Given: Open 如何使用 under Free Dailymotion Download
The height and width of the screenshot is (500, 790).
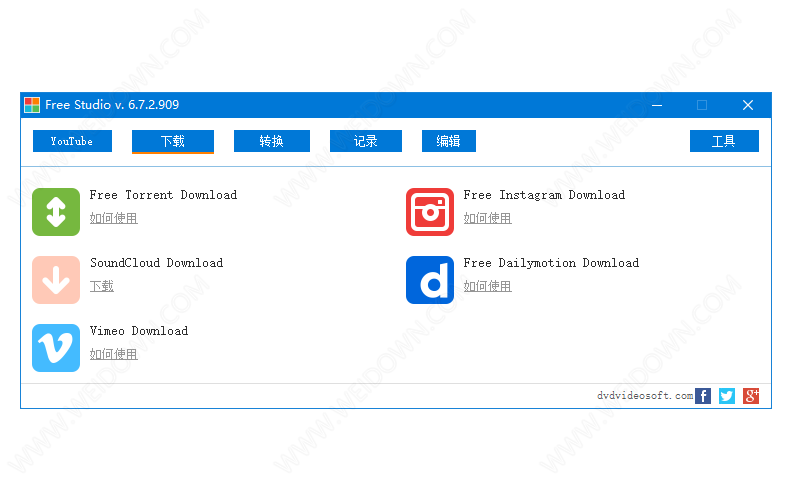Looking at the screenshot, I should pos(488,286).
